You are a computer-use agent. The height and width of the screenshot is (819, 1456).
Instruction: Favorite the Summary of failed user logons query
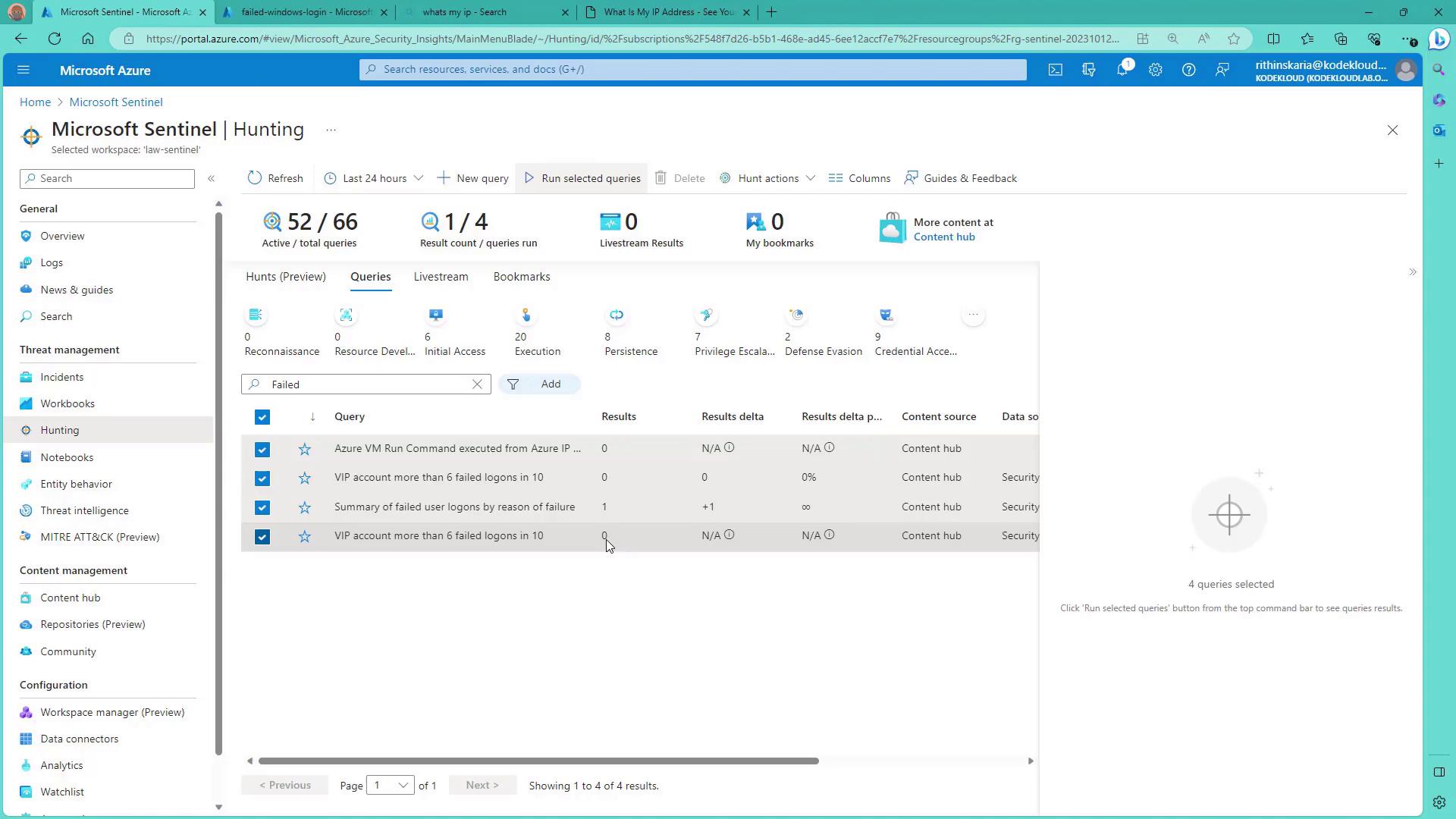[305, 507]
